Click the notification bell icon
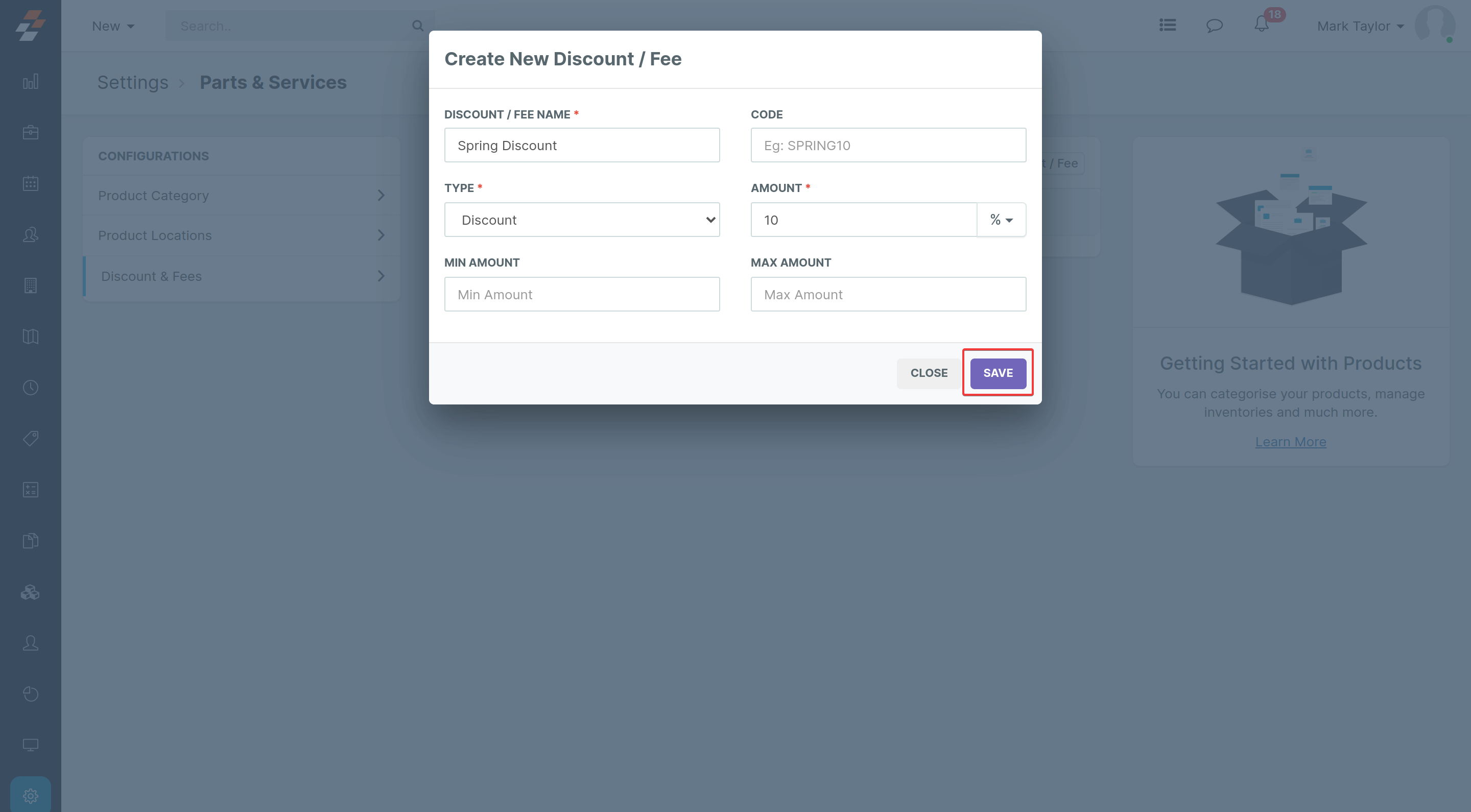The width and height of the screenshot is (1471, 812). [1262, 25]
